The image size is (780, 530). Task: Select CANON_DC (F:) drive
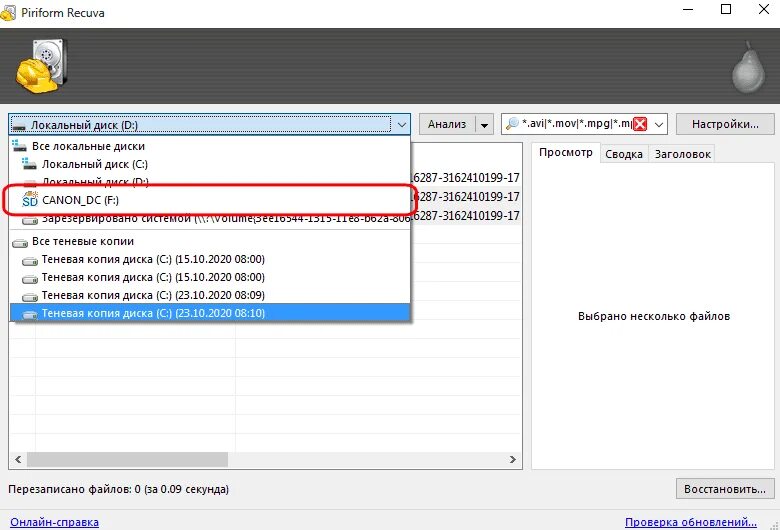click(x=209, y=200)
